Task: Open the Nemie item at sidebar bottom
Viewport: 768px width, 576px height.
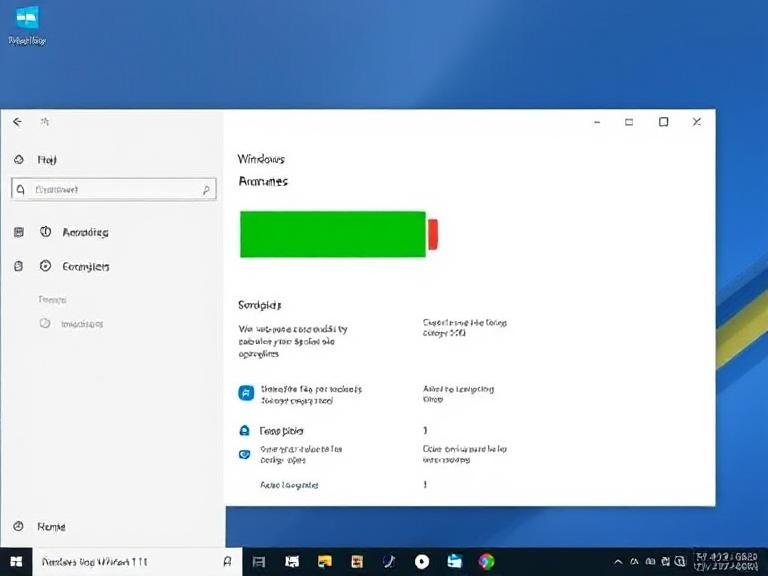Action: point(51,527)
